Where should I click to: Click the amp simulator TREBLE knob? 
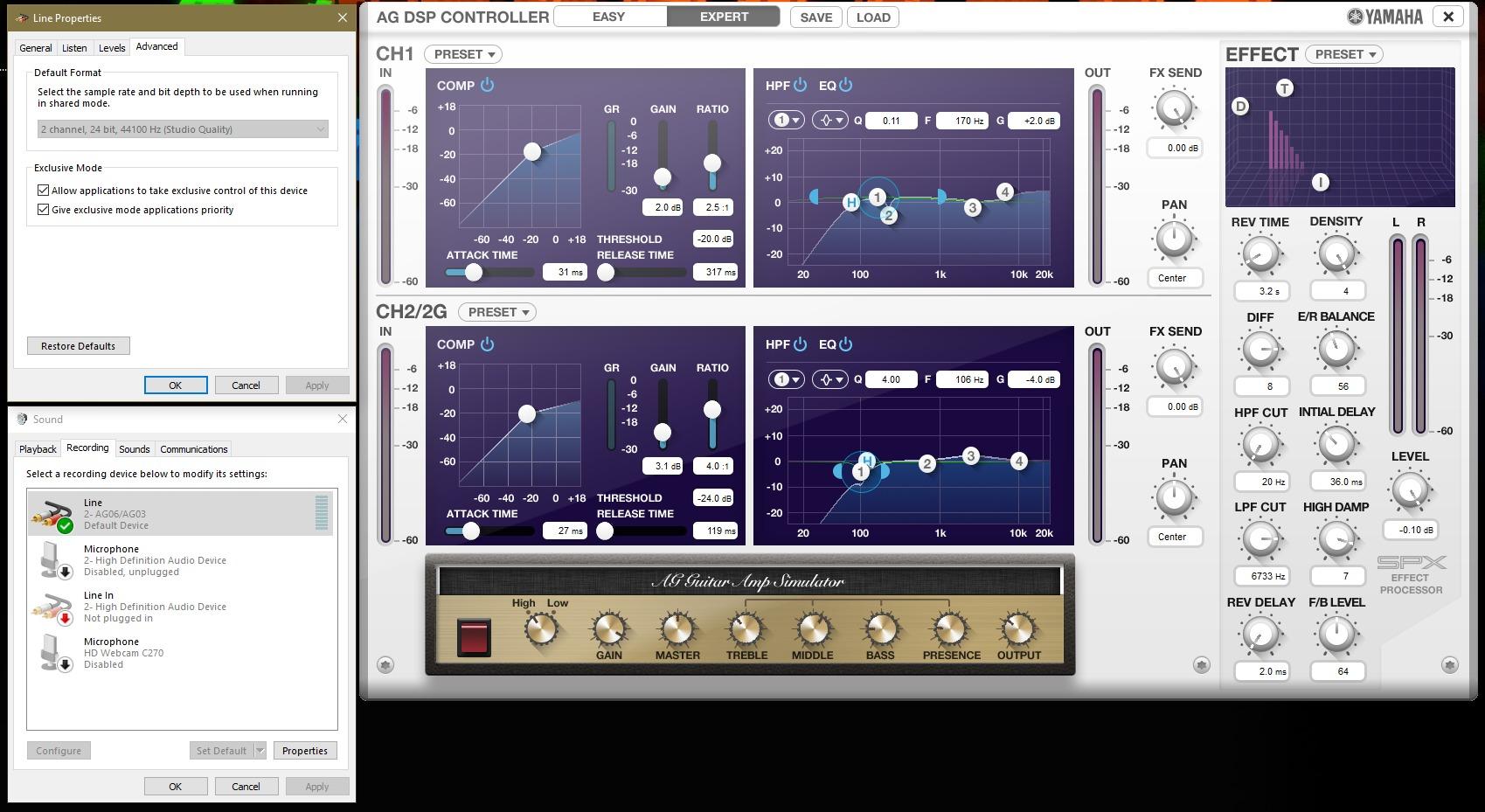click(746, 628)
